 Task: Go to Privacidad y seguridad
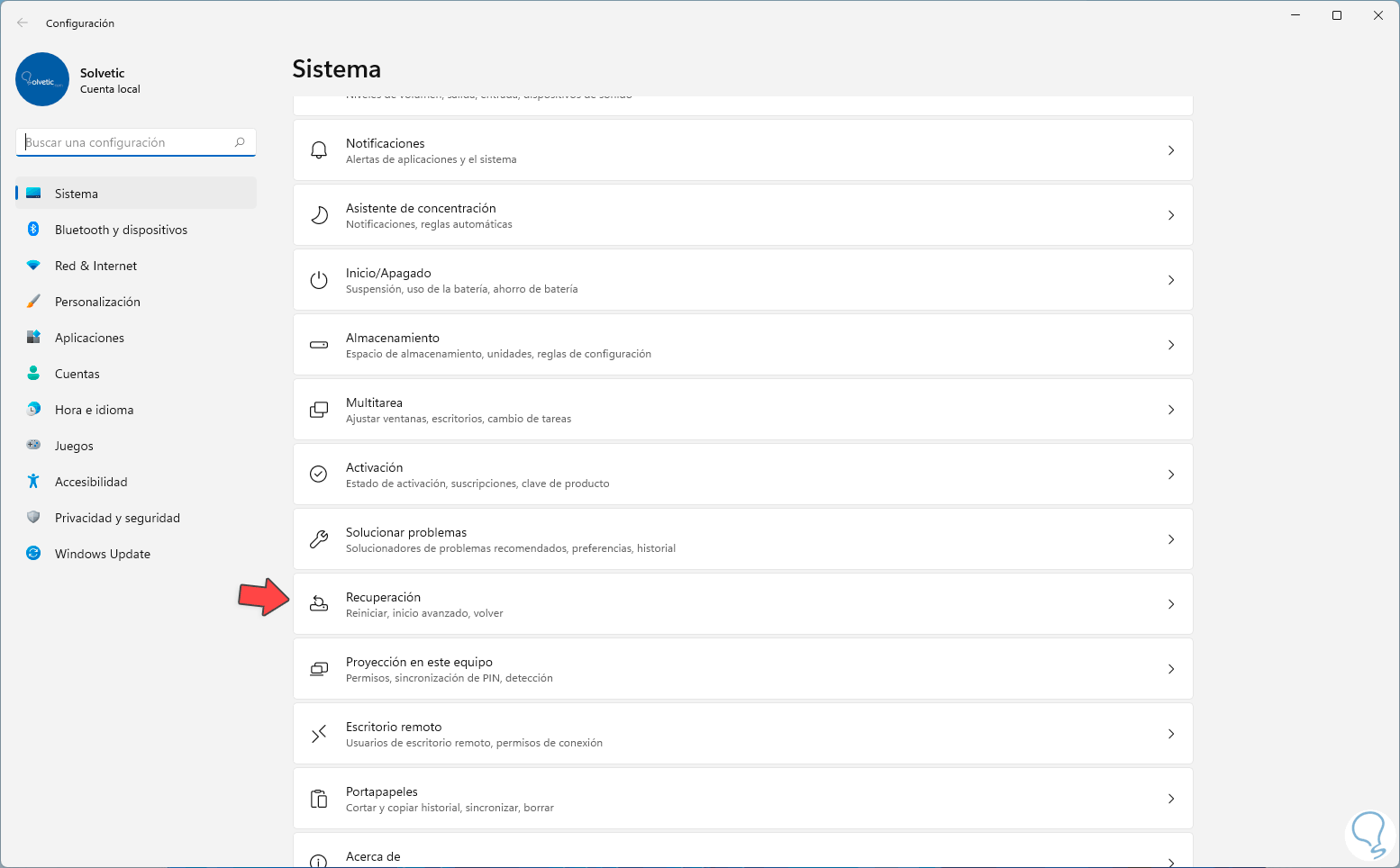[x=117, y=518]
